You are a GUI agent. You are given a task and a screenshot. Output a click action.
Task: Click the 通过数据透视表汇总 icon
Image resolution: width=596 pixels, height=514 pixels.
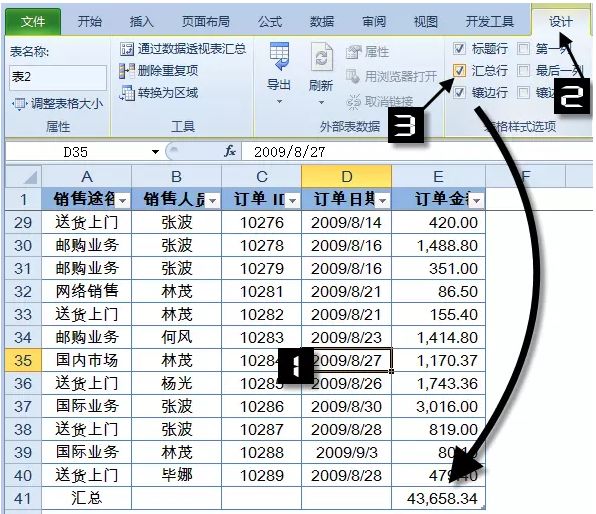(127, 49)
